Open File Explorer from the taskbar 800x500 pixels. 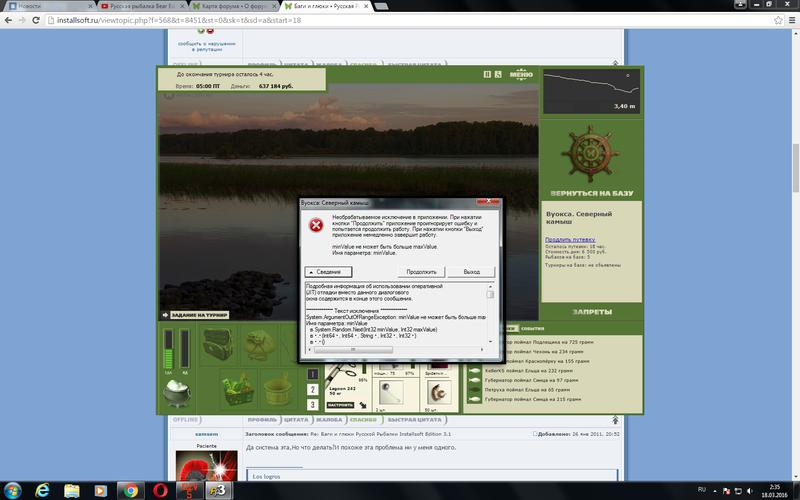coord(72,491)
